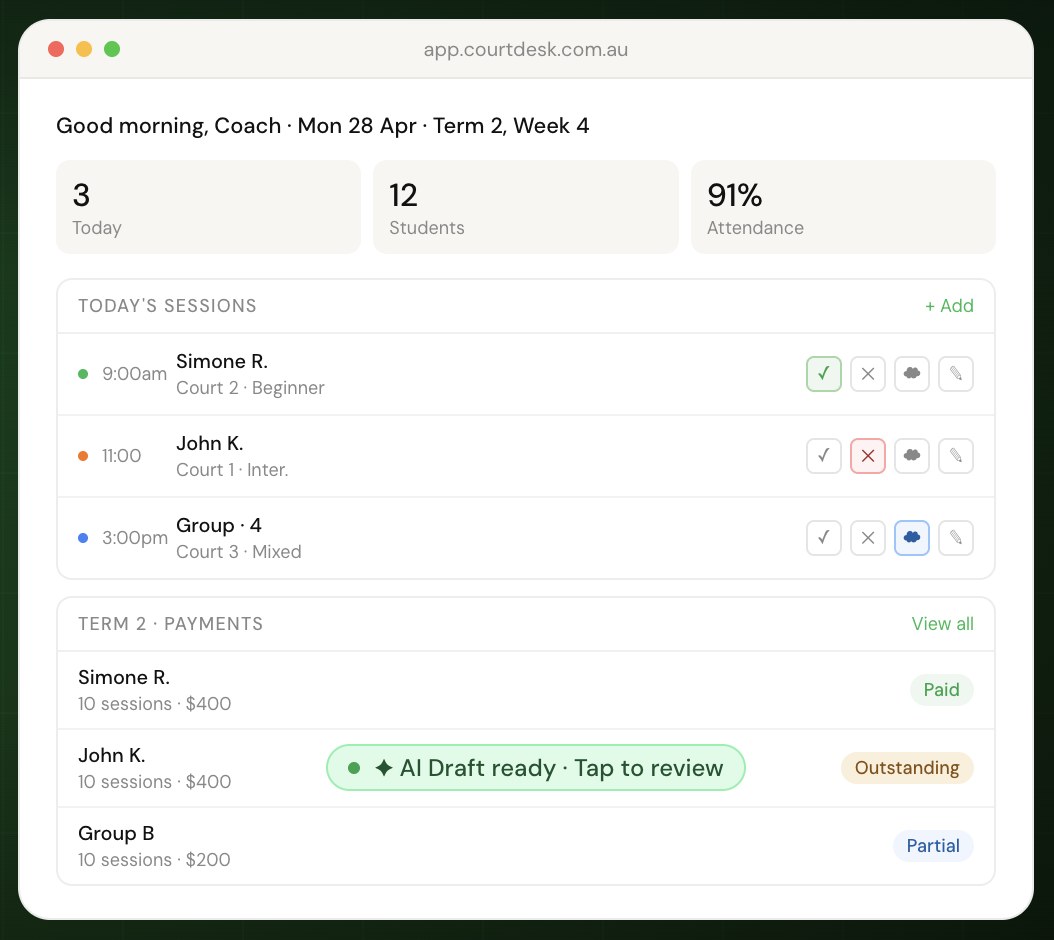Toggle absent mark for John K. session

[868, 456]
